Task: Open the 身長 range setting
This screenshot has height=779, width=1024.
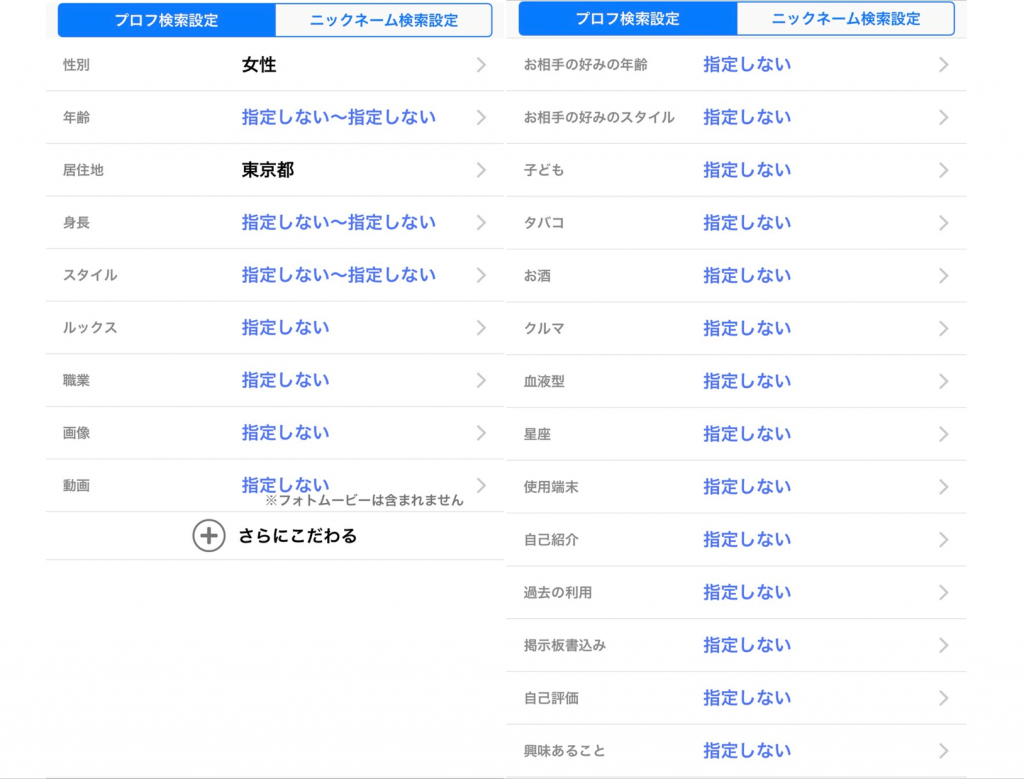Action: (338, 222)
